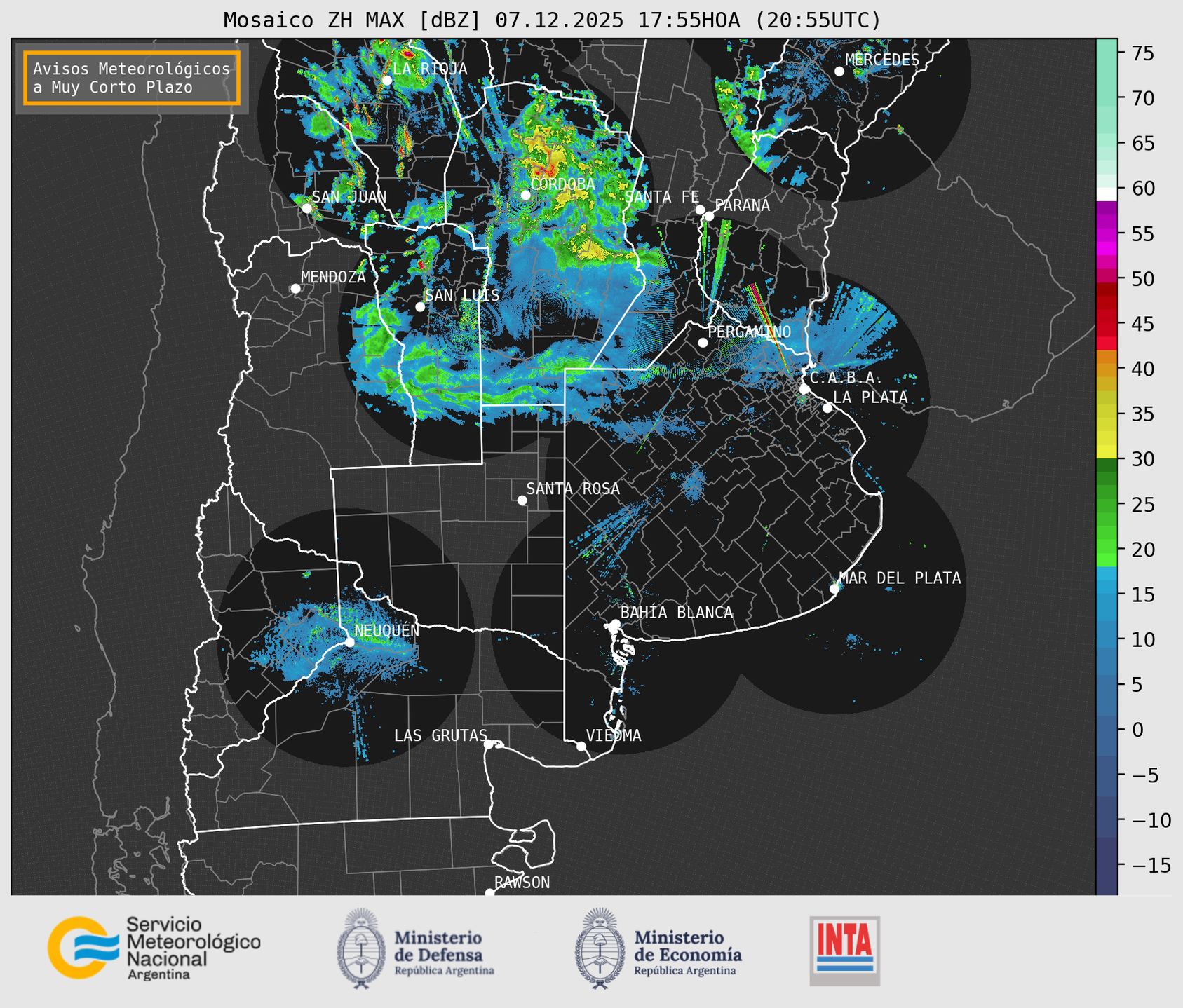Screen dimensions: 1183x1008
Task: Click the Ministerio de Defensa emblem
Action: coord(361,948)
